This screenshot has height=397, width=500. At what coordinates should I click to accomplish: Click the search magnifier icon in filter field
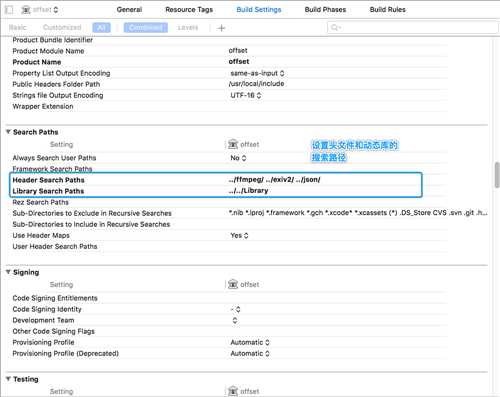[x=335, y=28]
